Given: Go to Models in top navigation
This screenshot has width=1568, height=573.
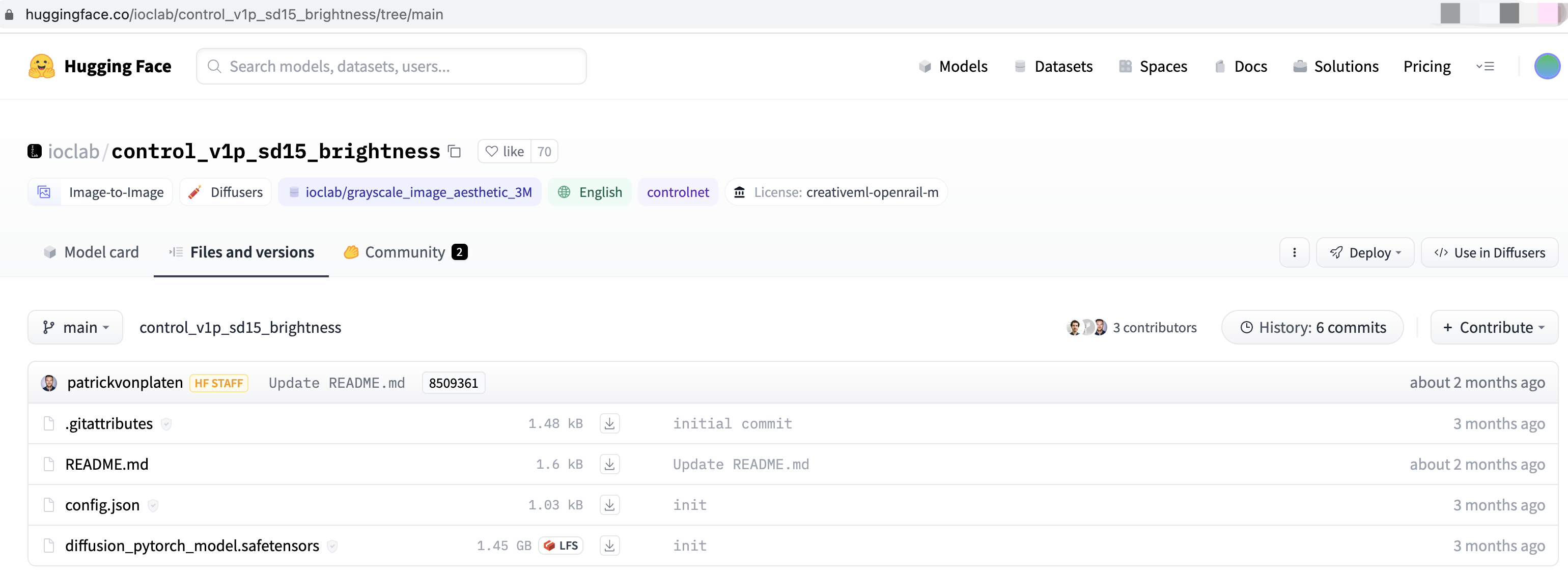Looking at the screenshot, I should coord(953,66).
